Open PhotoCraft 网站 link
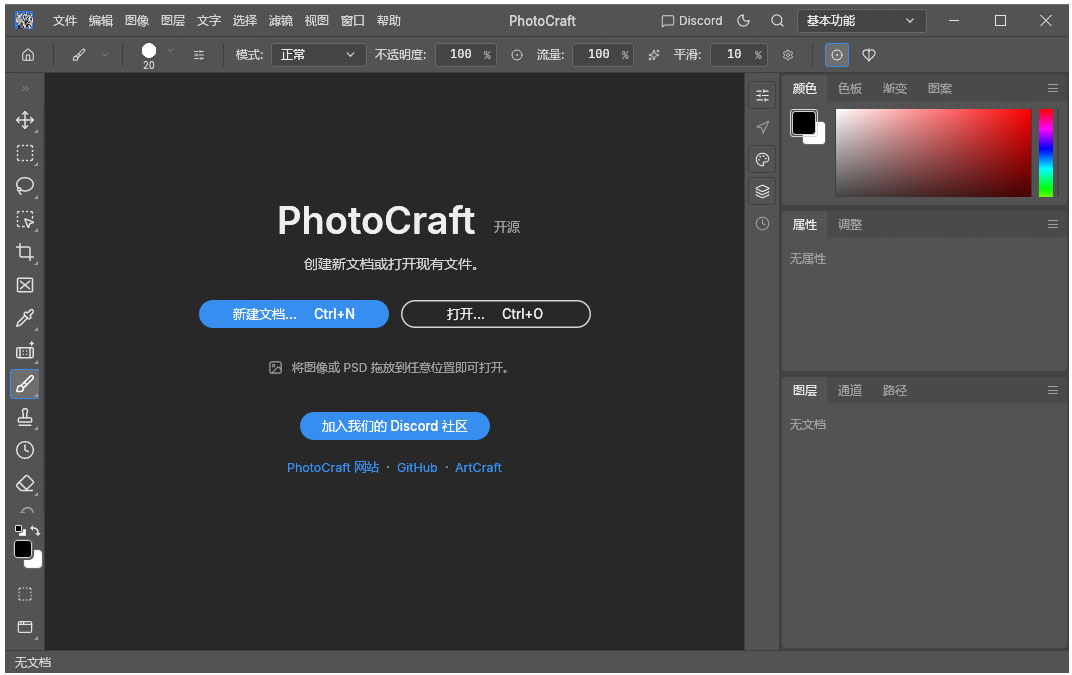Viewport: 1072px width, 675px height. pos(333,468)
